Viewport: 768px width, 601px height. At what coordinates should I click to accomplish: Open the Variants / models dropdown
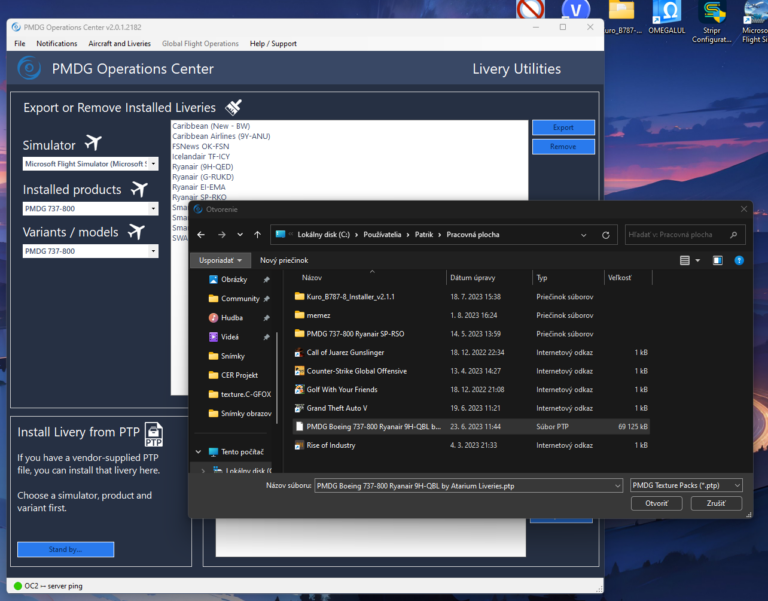[x=153, y=251]
